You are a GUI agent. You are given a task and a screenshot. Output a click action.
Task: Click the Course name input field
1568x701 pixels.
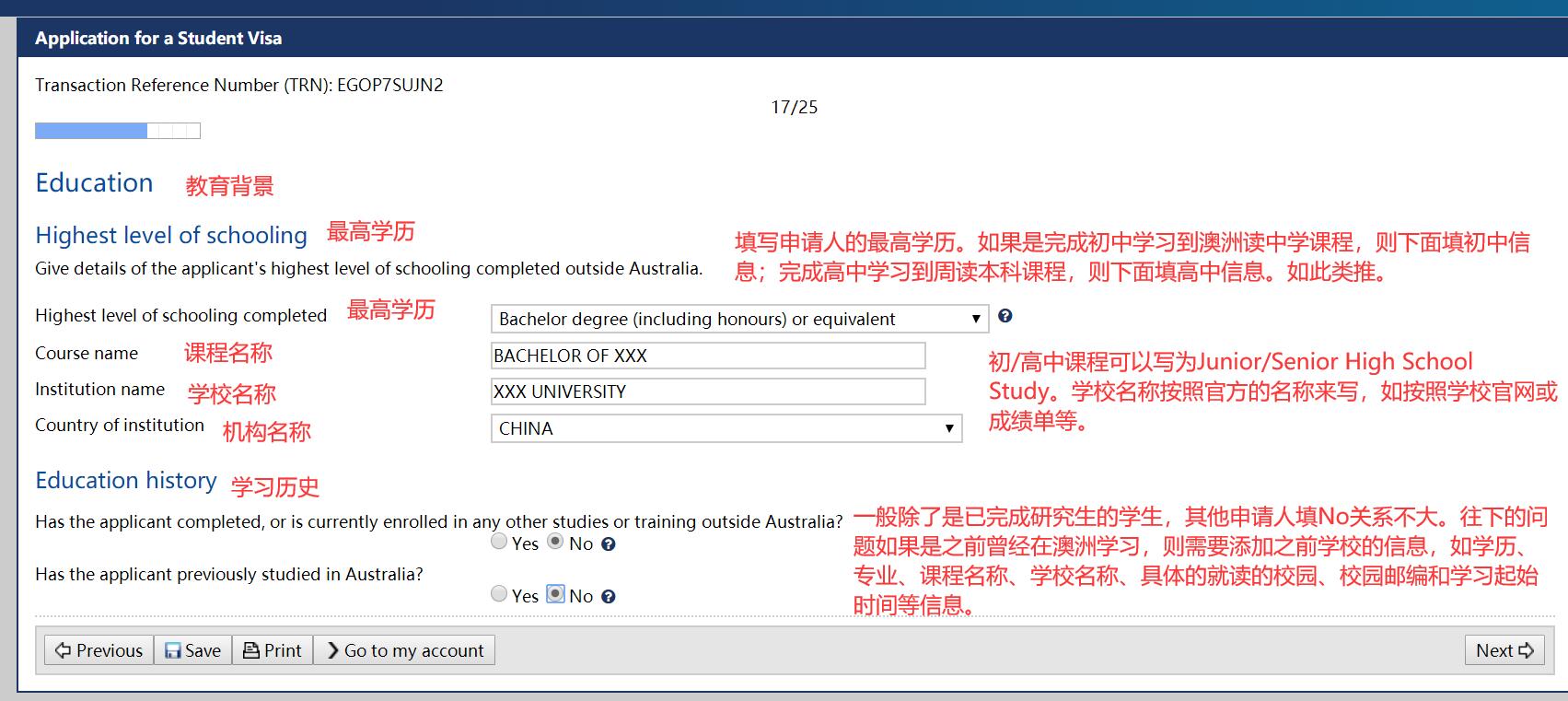708,356
